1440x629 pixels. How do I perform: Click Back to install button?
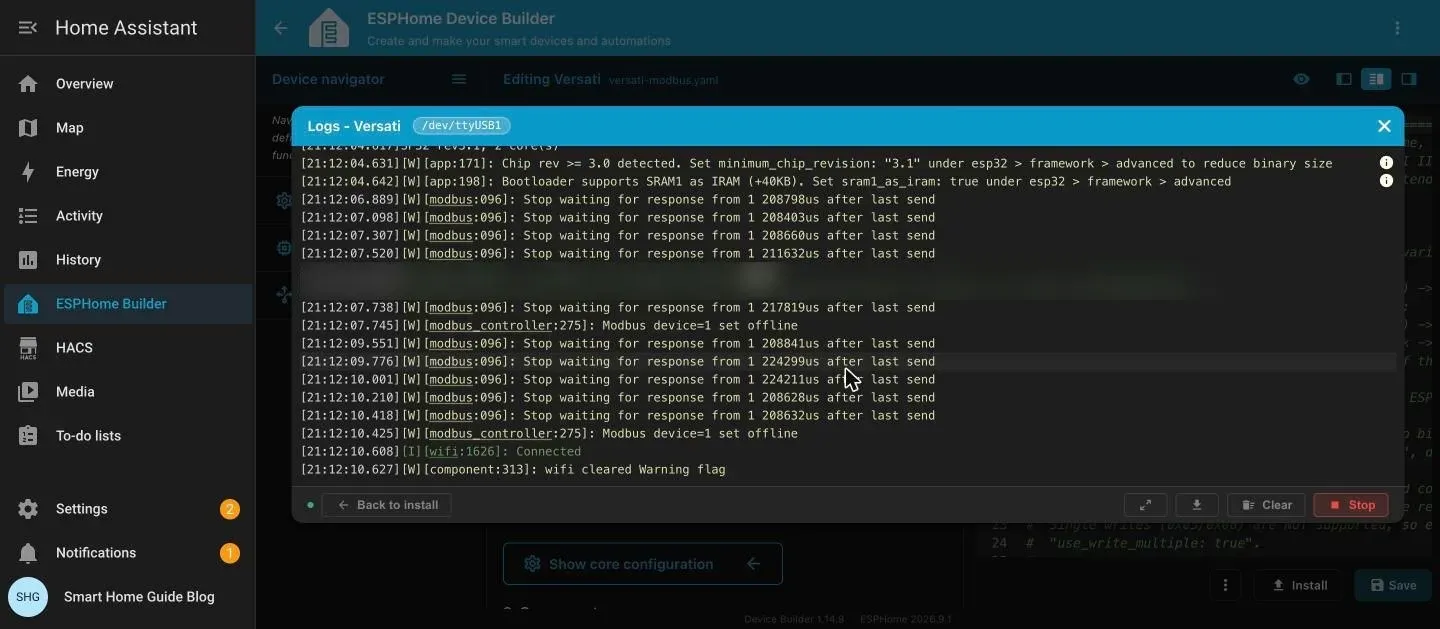(x=387, y=505)
